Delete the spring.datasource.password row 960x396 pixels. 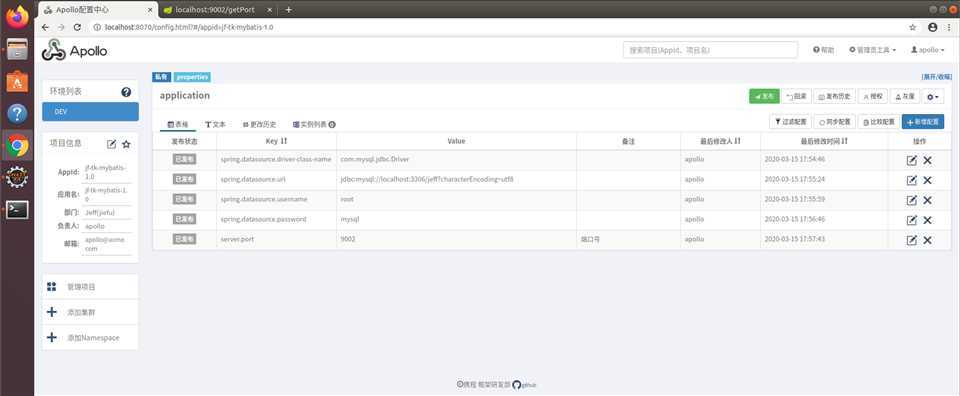click(927, 220)
